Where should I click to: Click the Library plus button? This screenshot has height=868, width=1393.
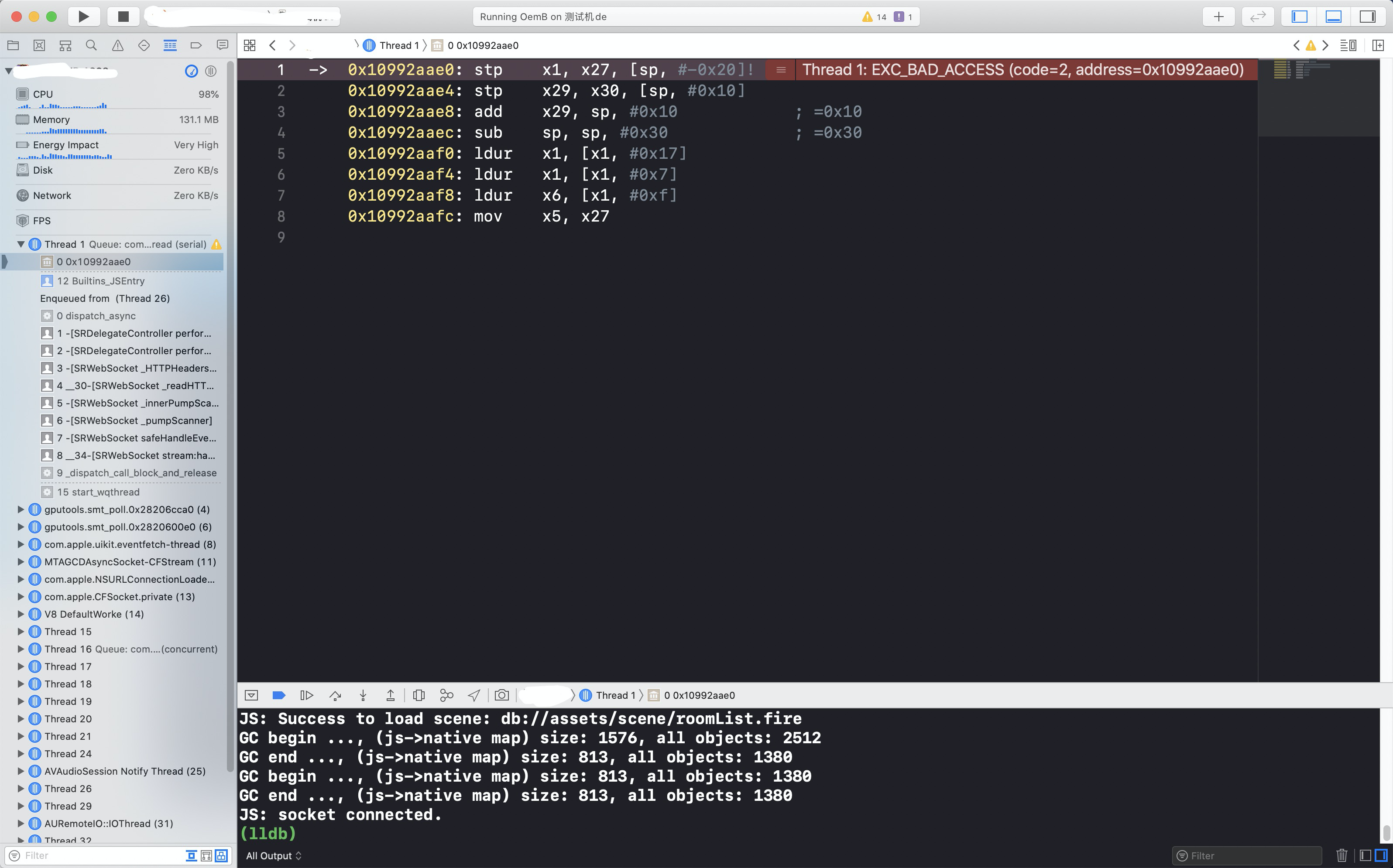click(1218, 17)
